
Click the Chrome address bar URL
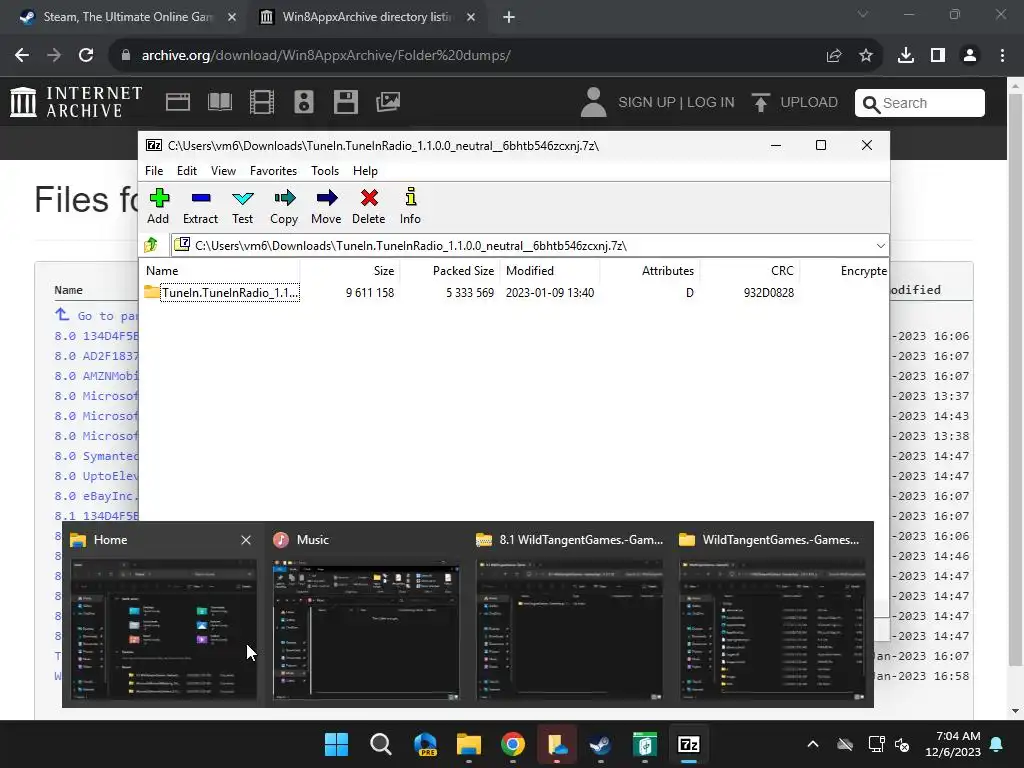[326, 56]
